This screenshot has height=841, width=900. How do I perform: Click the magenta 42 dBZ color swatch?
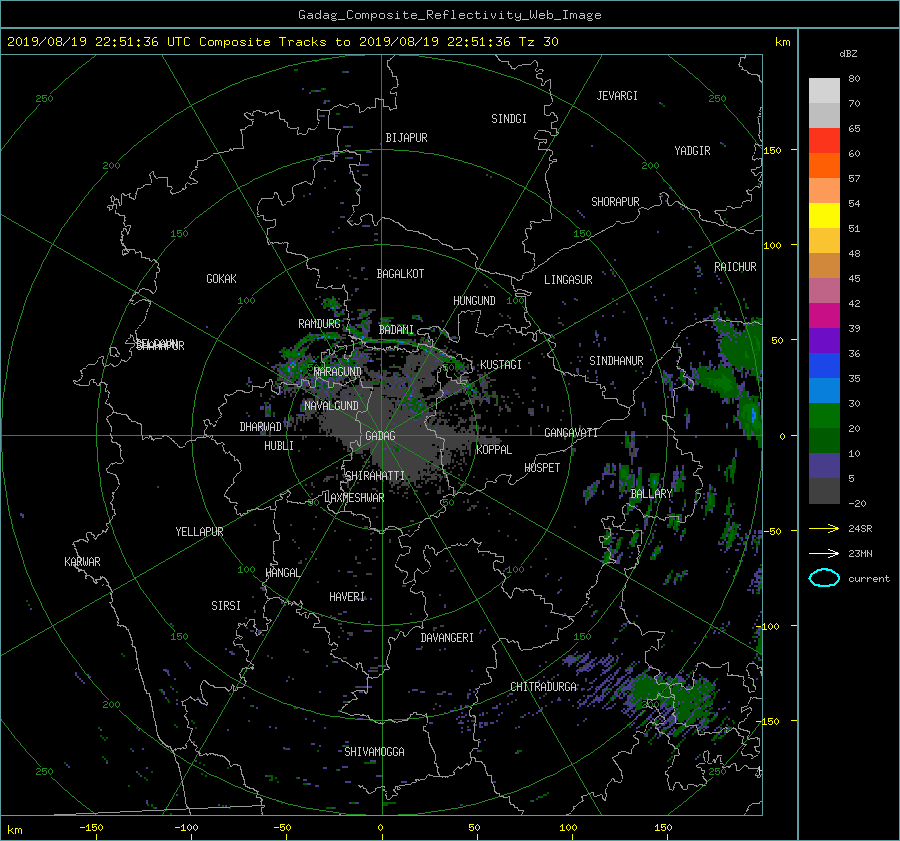click(x=824, y=315)
